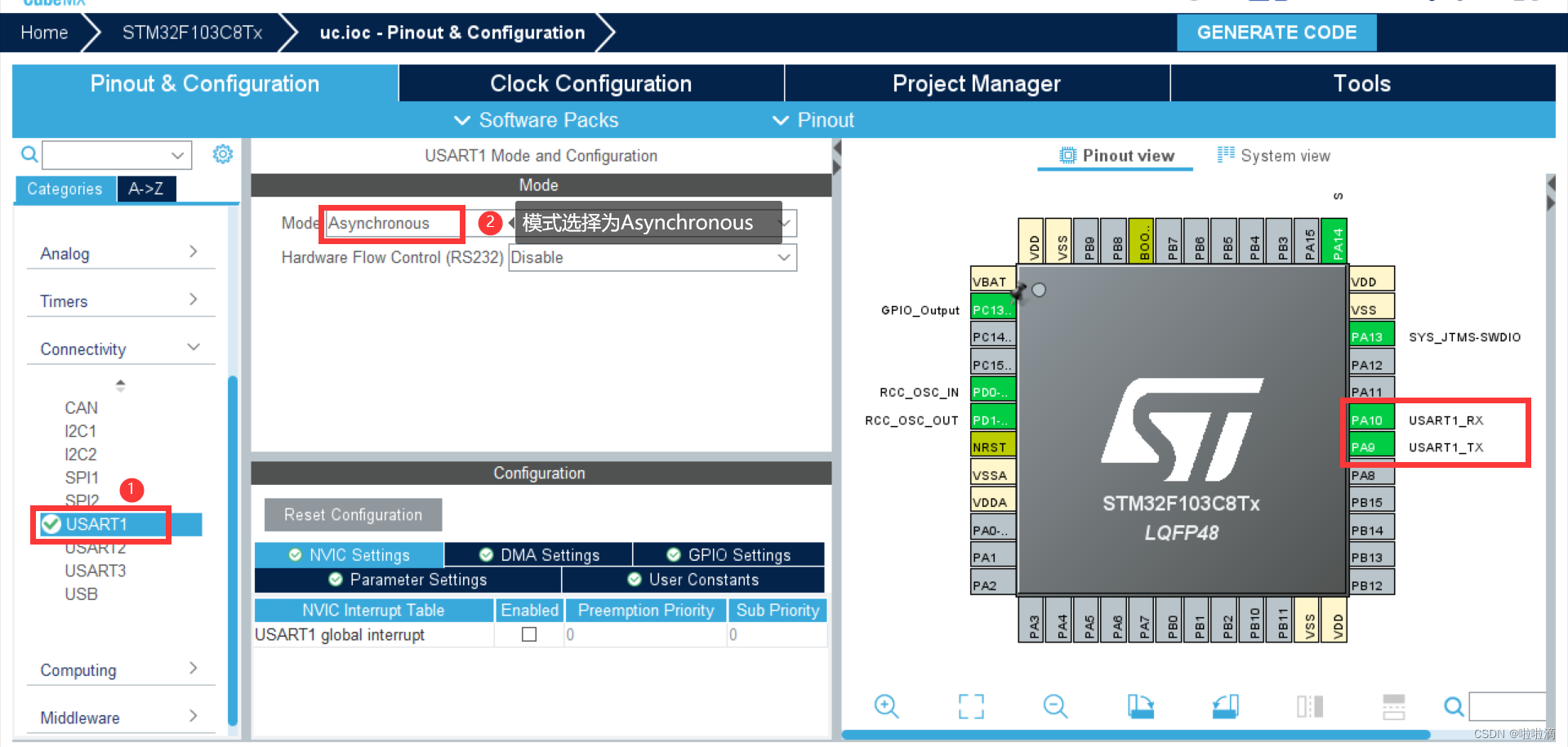Screen dimensions: 1568x747
Task: Click the left panel vertical scrollbar
Action: [x=233, y=551]
